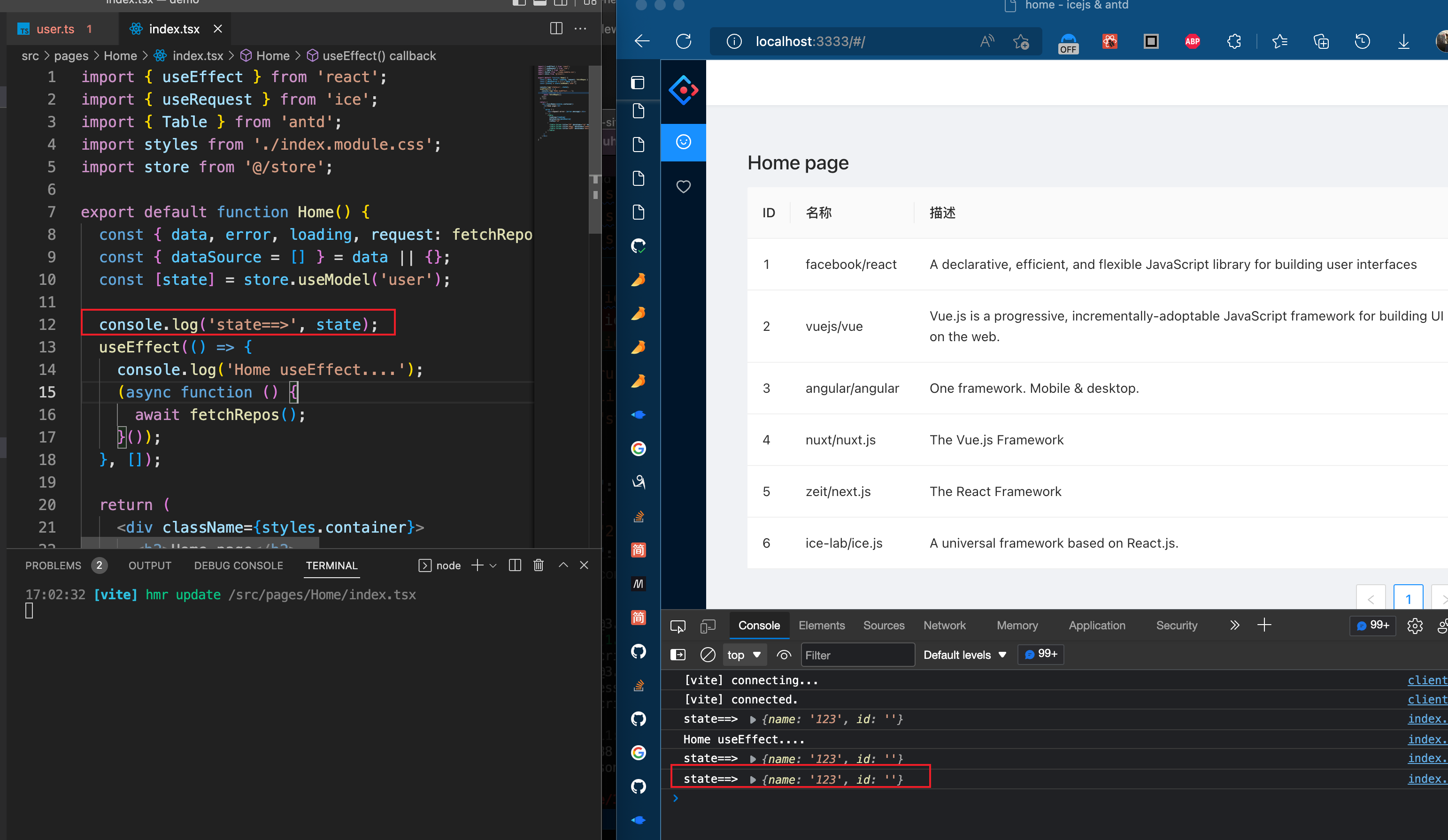Open DevTools settings gear
1448x840 pixels.
tap(1415, 625)
